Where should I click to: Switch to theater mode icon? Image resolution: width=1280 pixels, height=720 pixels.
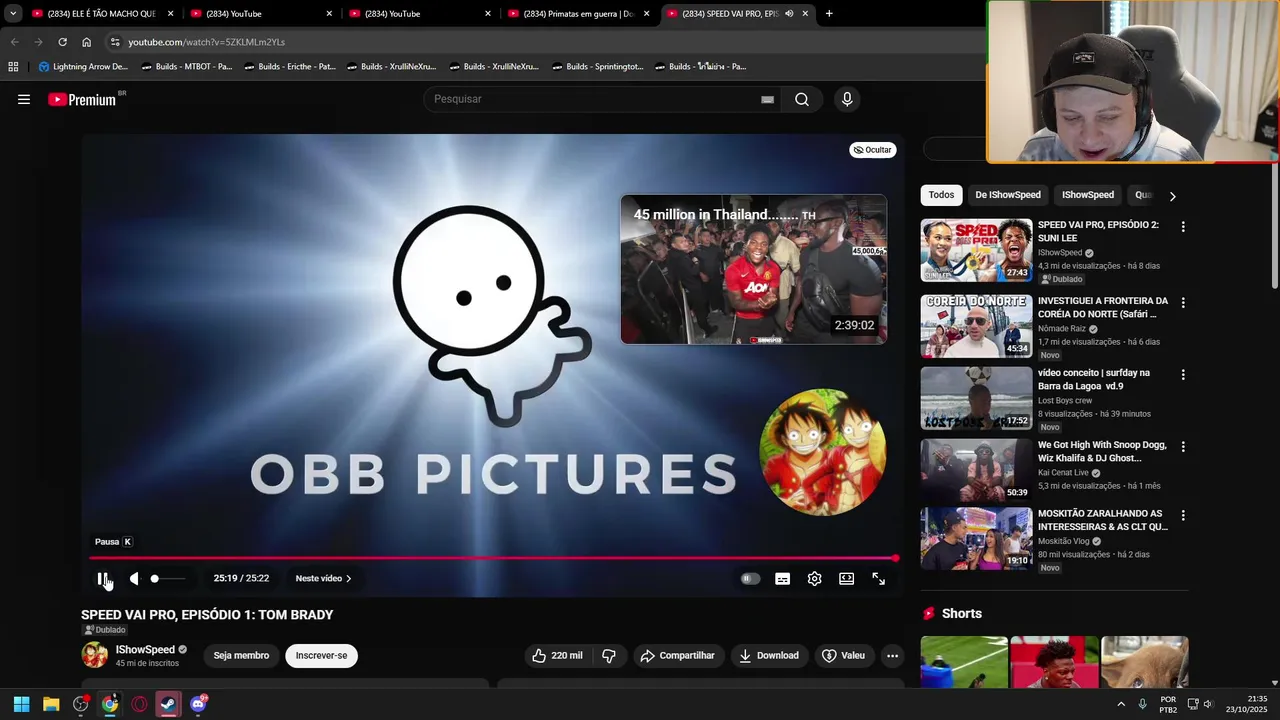(846, 578)
